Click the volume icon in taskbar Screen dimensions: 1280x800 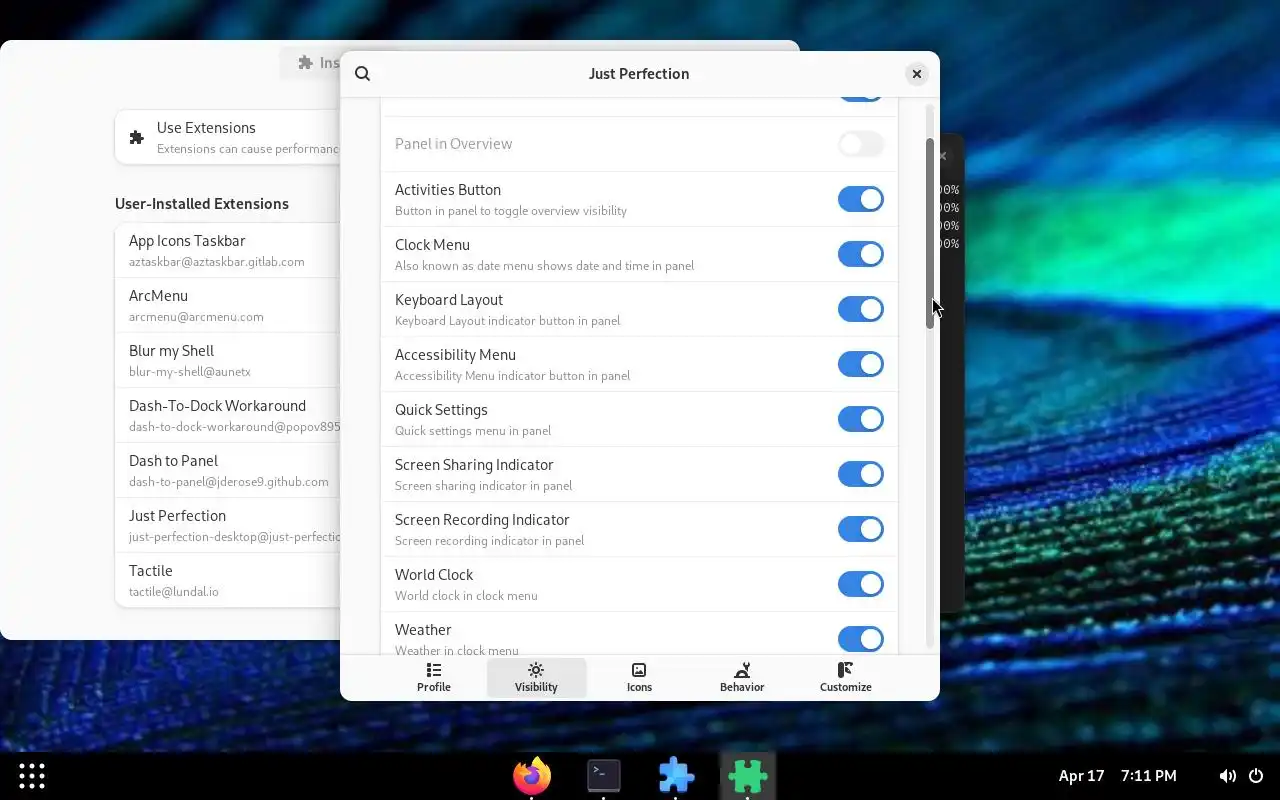click(1227, 776)
